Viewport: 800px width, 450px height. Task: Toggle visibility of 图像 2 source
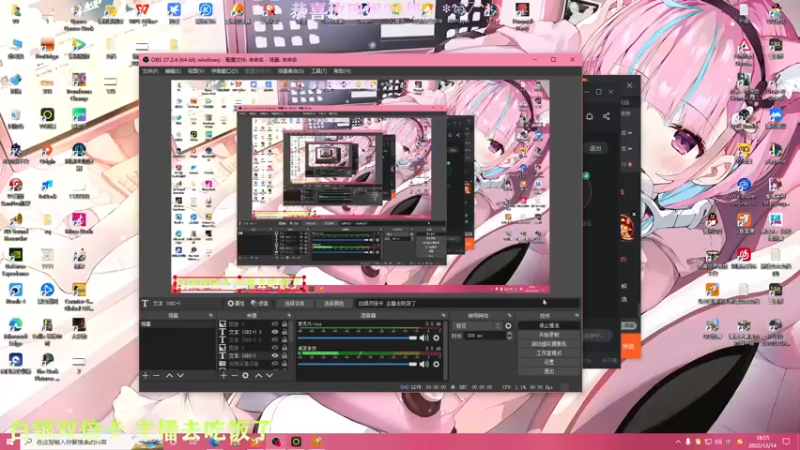point(275,347)
